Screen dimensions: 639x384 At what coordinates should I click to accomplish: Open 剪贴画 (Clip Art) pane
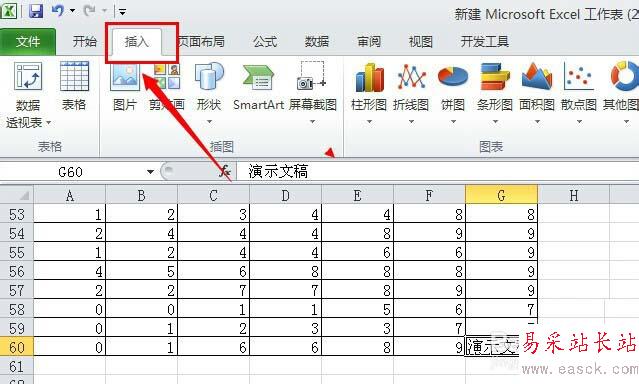[x=167, y=86]
